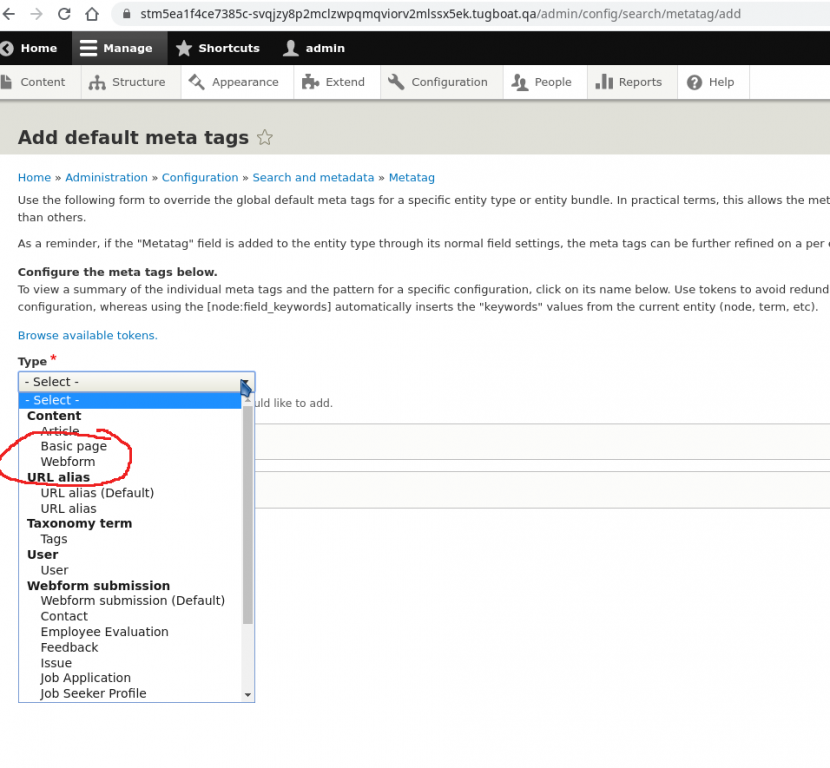This screenshot has width=830, height=768.
Task: Open the admin user account menu
Action: 314,48
